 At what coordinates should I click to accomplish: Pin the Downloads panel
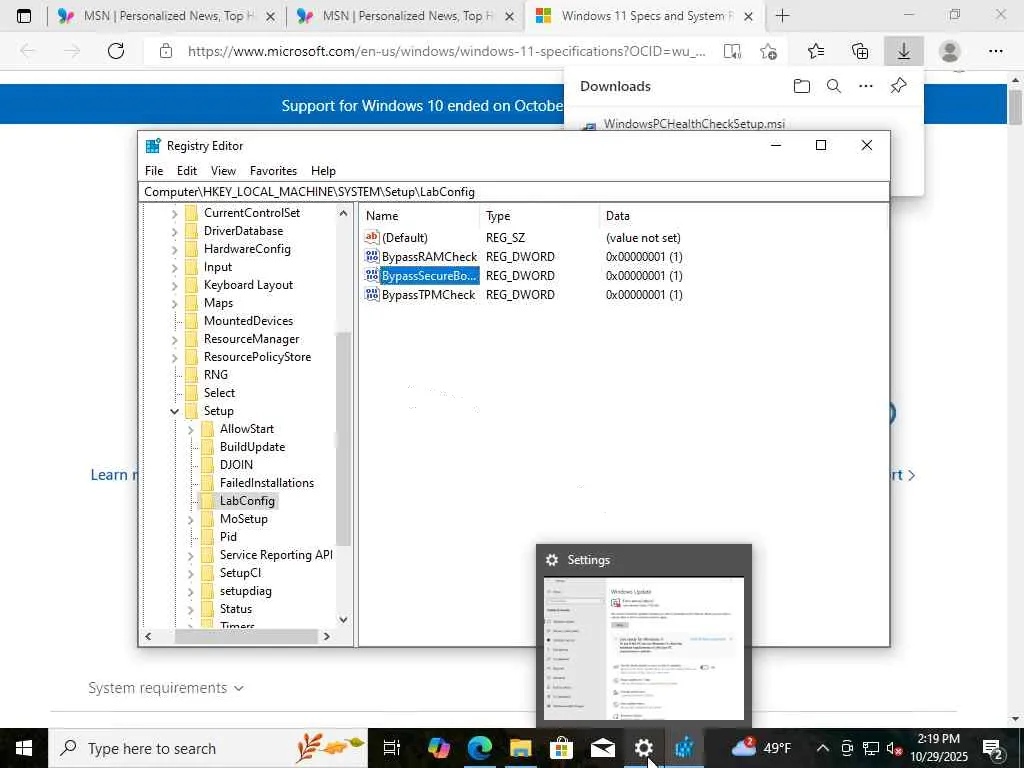click(x=899, y=86)
